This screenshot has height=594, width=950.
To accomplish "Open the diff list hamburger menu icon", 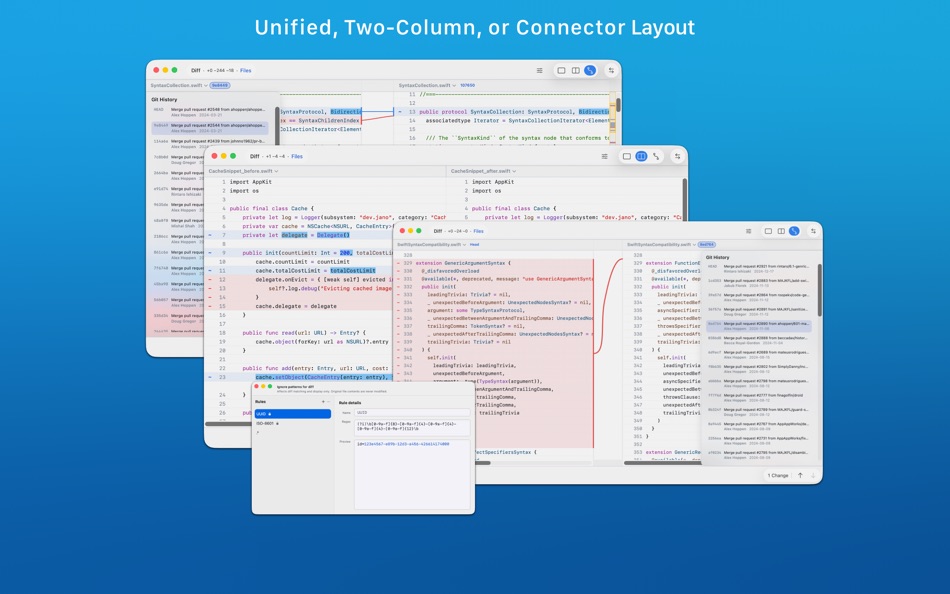I will click(x=540, y=70).
